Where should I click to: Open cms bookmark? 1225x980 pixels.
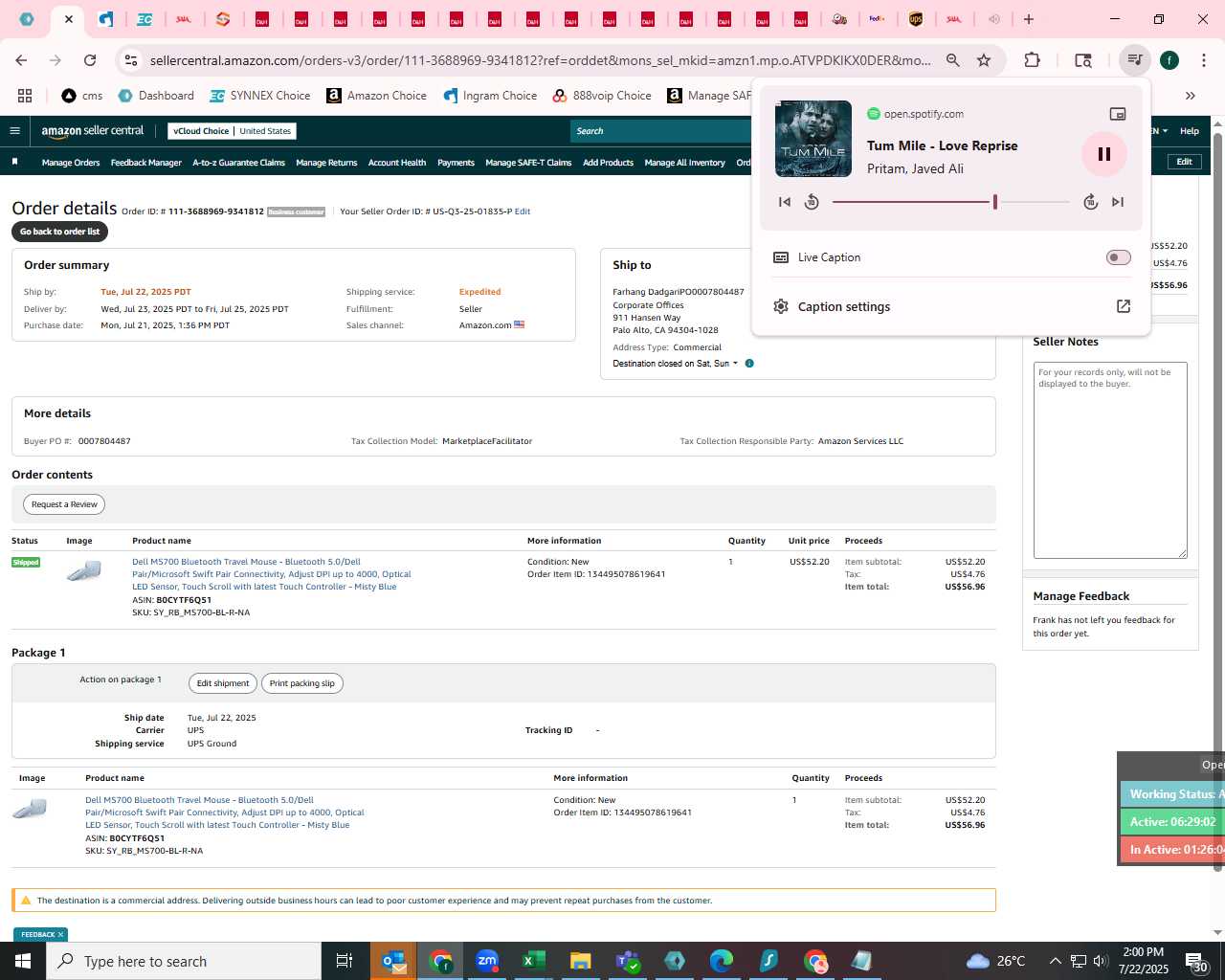pos(82,96)
